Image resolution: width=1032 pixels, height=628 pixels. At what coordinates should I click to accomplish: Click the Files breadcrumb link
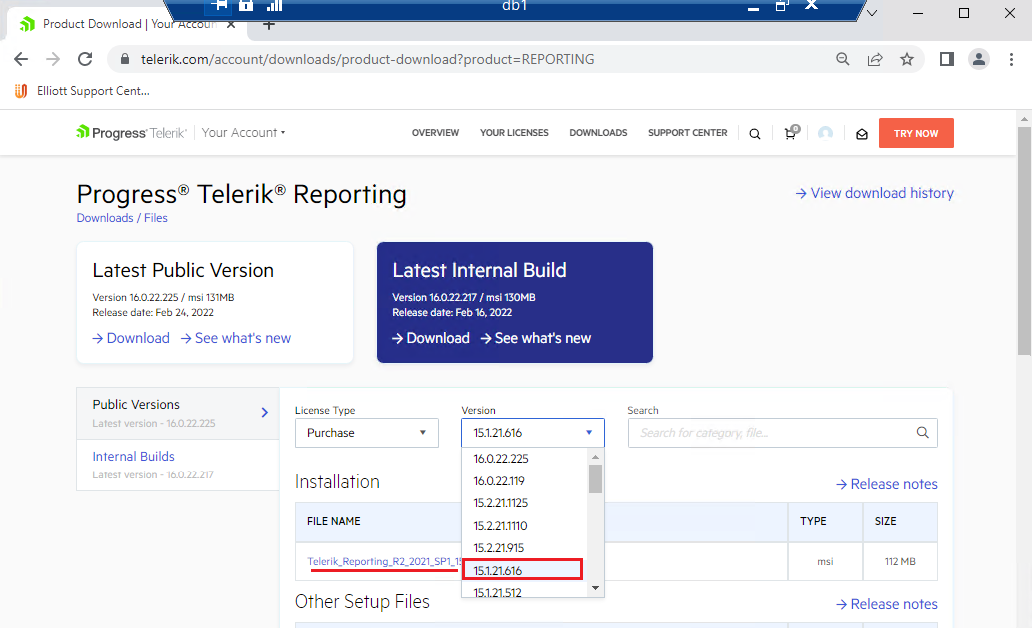[156, 218]
